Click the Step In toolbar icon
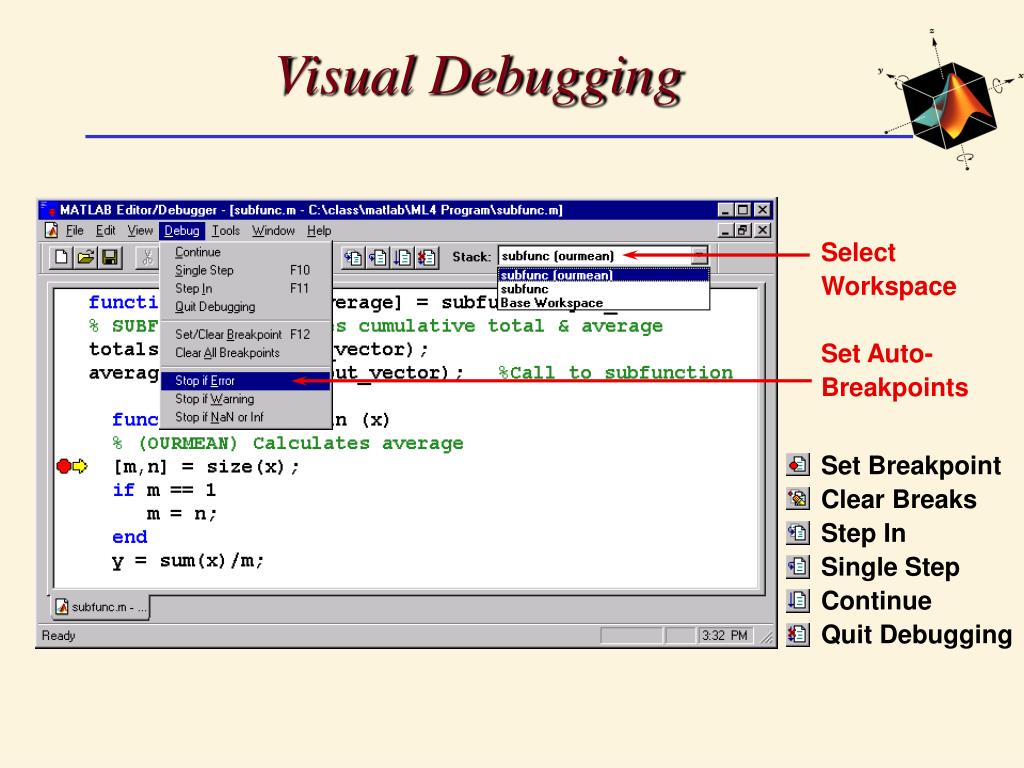This screenshot has width=1024, height=768. click(x=354, y=258)
